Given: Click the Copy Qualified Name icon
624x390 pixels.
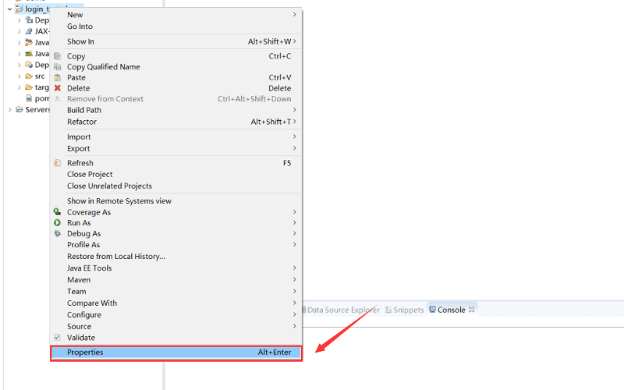Looking at the screenshot, I should click(57, 66).
